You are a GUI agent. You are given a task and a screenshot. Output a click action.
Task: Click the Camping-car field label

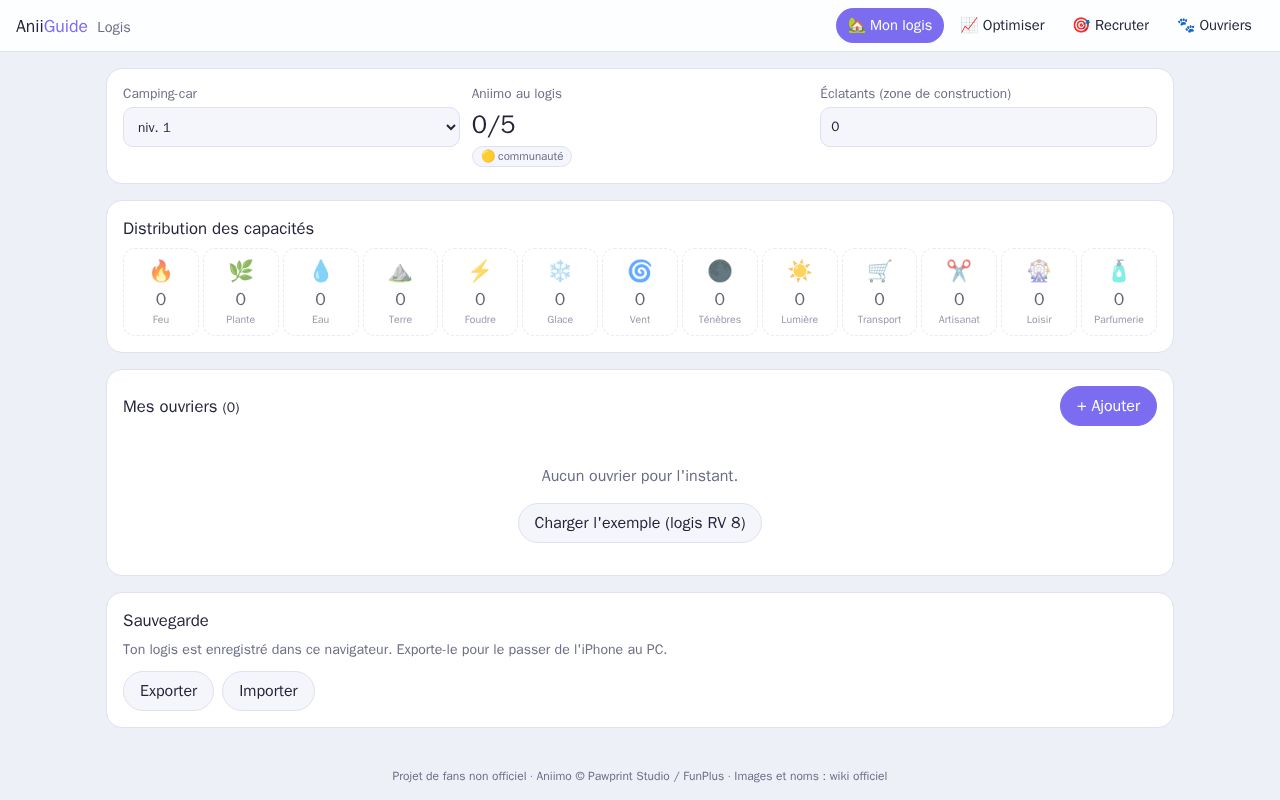pos(160,94)
